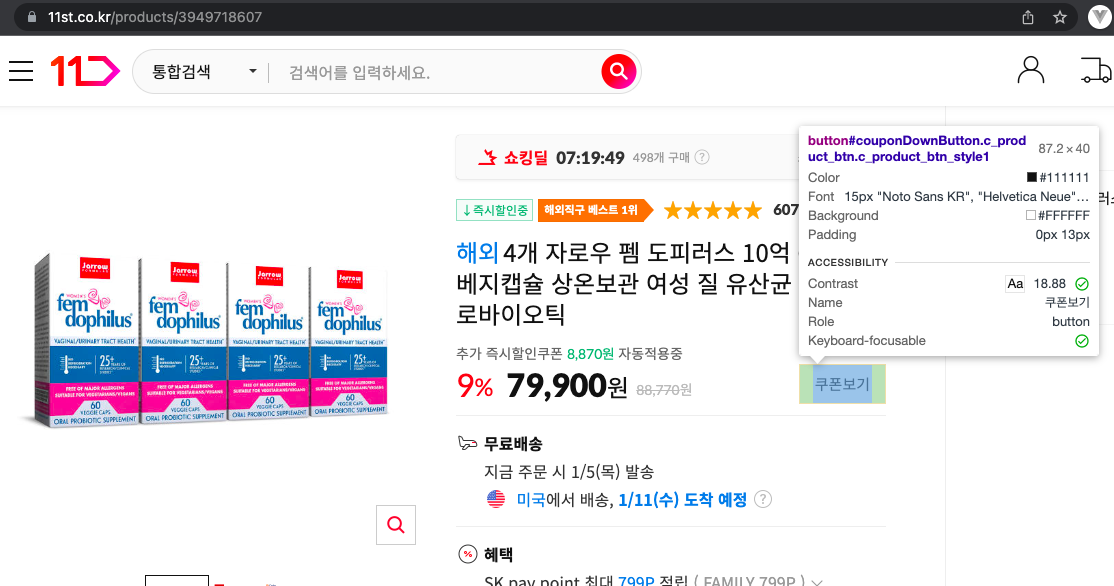Click the 8,870원 instant coupon amount
1114x586 pixels.
pos(590,354)
